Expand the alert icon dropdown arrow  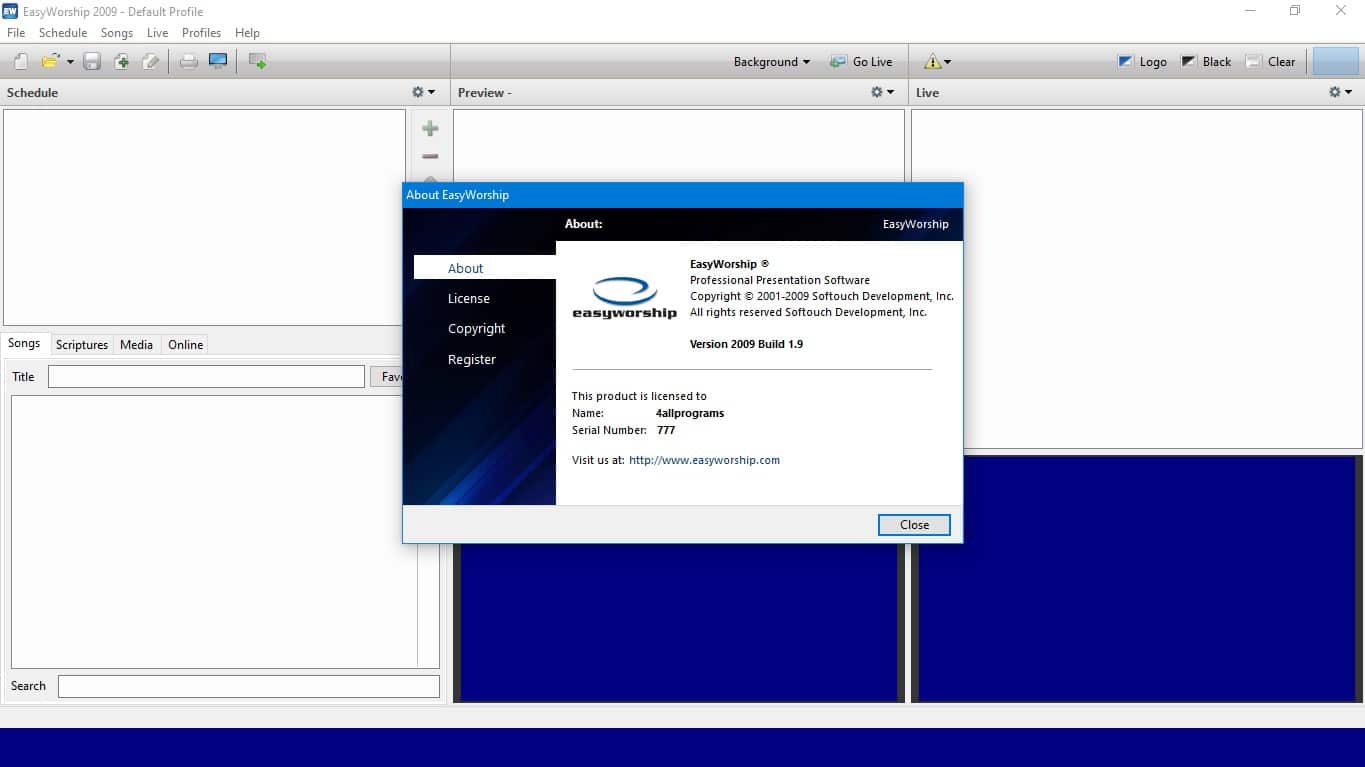click(x=948, y=62)
